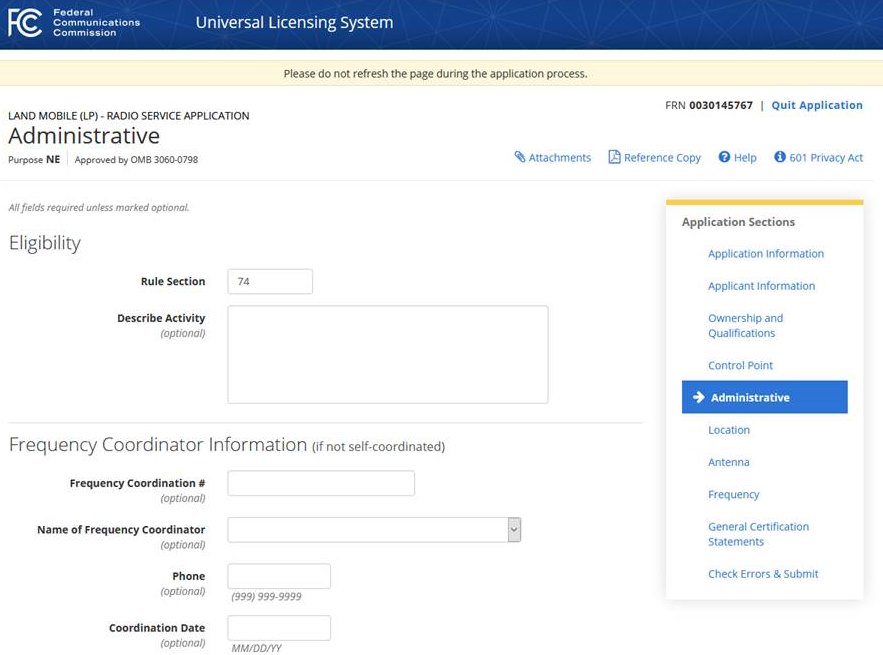Click into the Describe Activity text area

[387, 355]
